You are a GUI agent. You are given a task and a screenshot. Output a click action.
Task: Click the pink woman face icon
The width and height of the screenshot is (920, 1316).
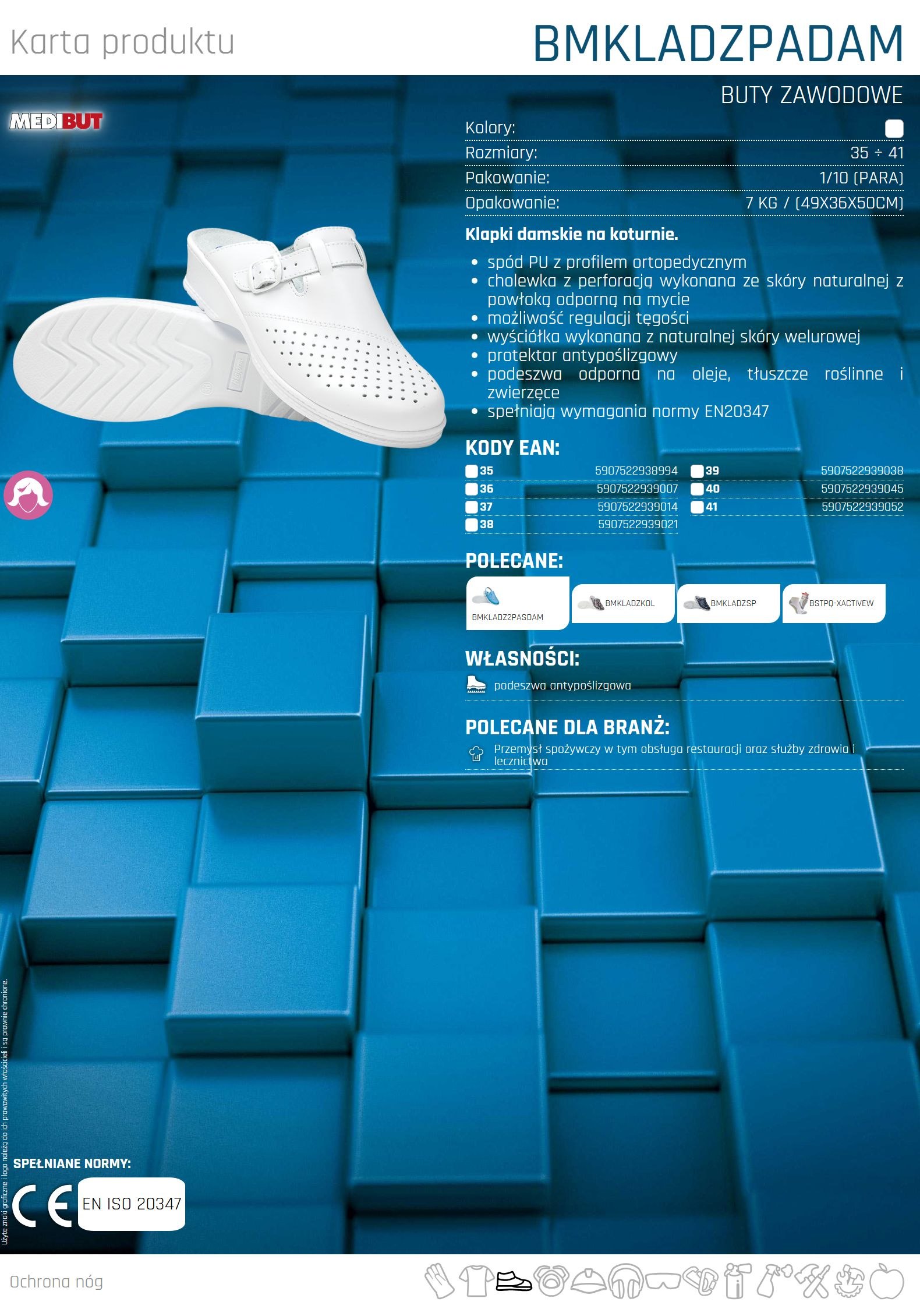coord(28,494)
